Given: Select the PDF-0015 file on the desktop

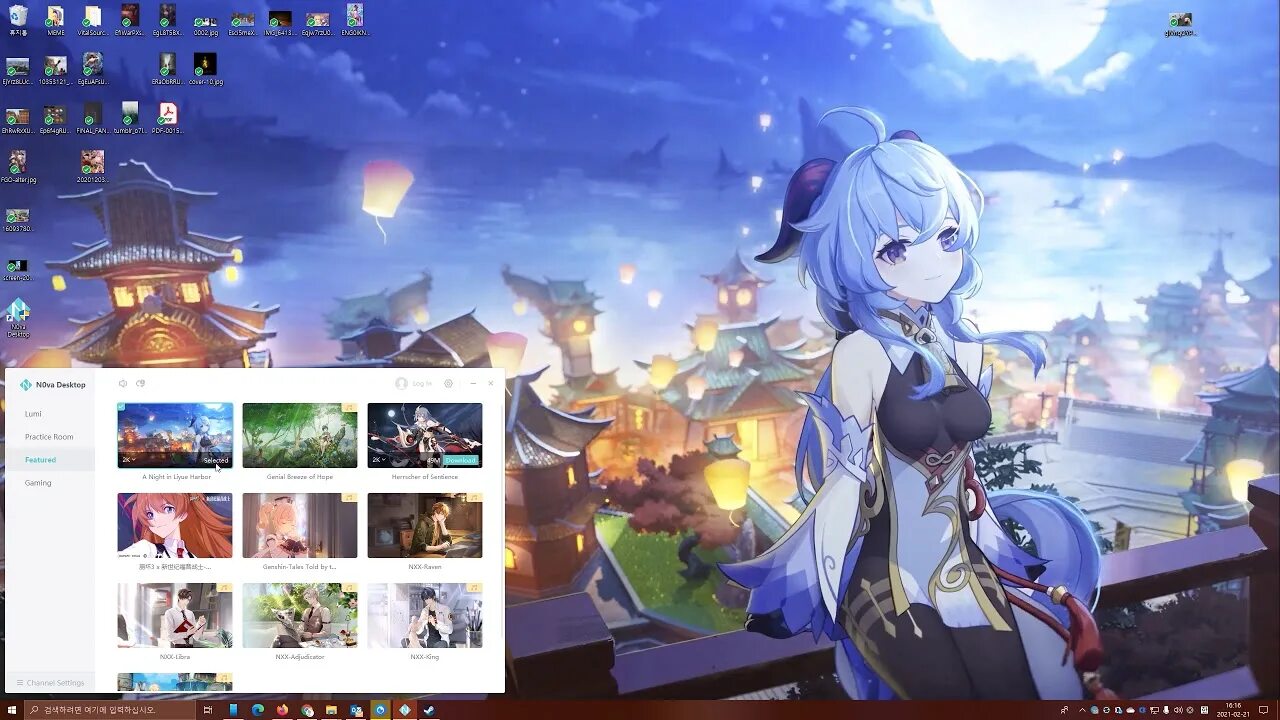Looking at the screenshot, I should click(x=168, y=118).
